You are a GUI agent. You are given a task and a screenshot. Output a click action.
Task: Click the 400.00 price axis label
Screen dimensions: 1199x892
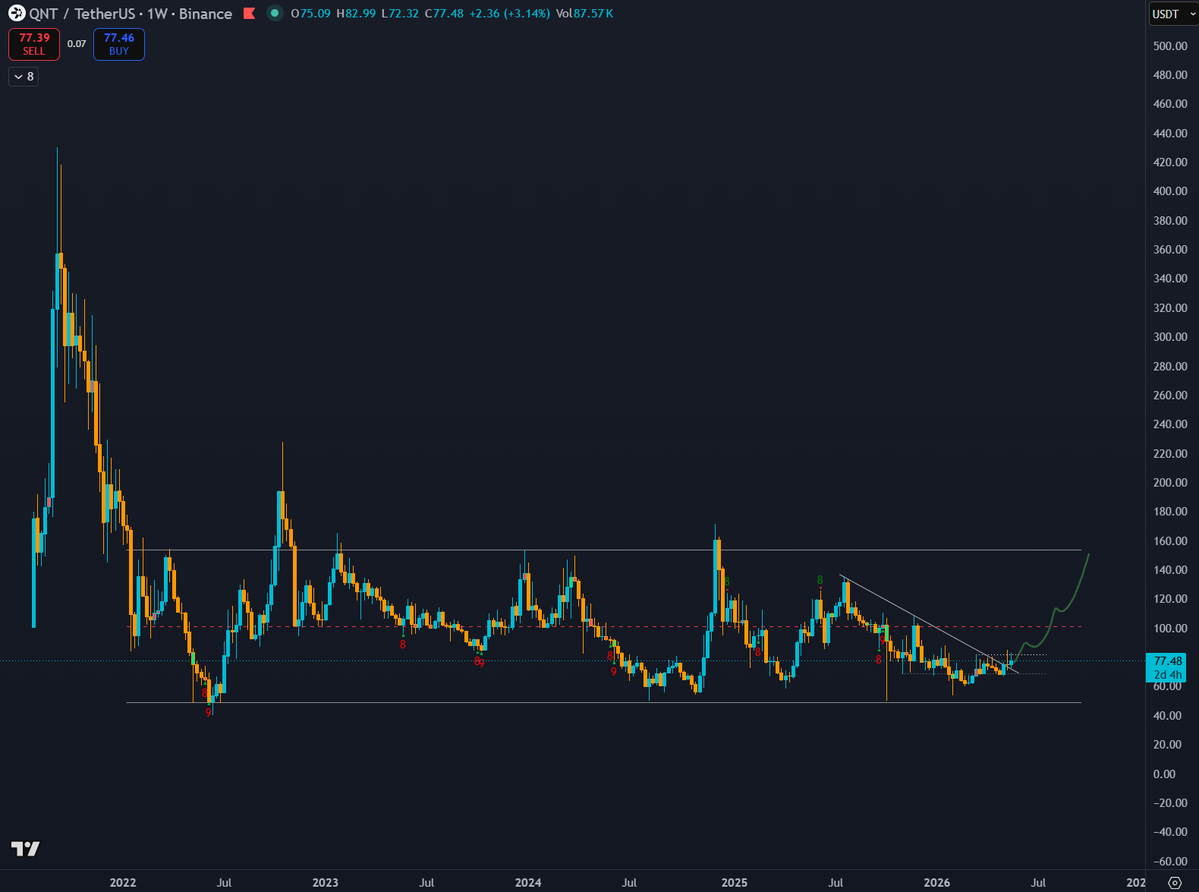(1170, 191)
